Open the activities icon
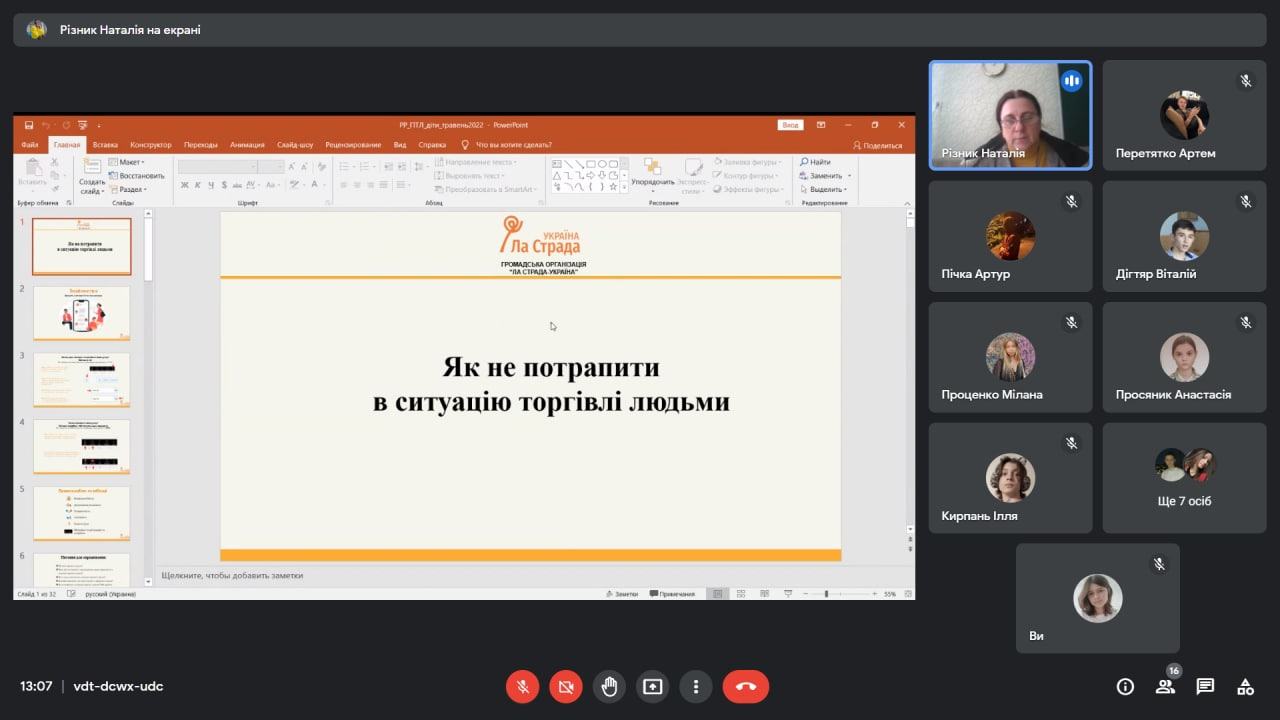 [x=1245, y=687]
